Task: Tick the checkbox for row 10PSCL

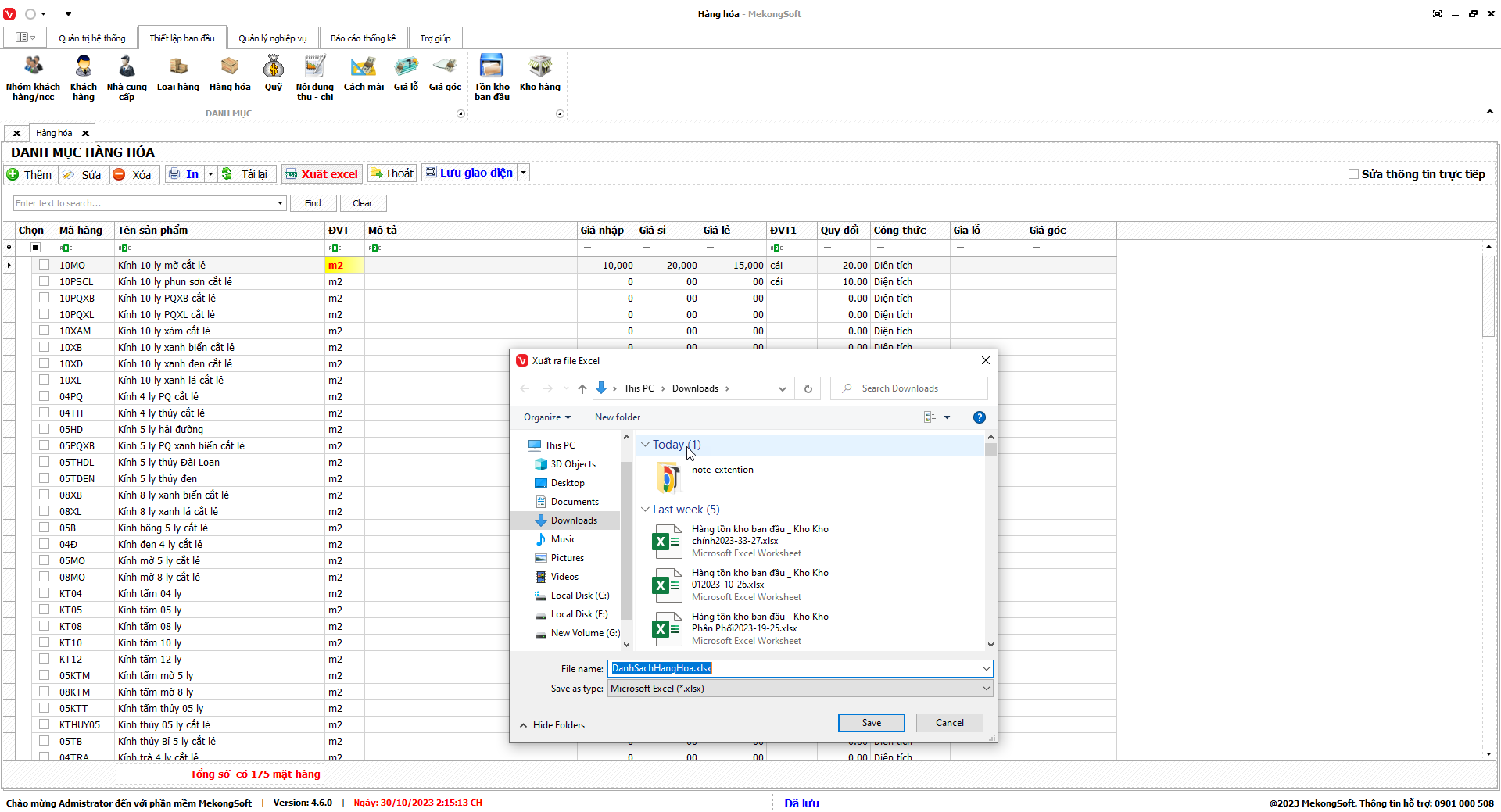Action: [44, 281]
